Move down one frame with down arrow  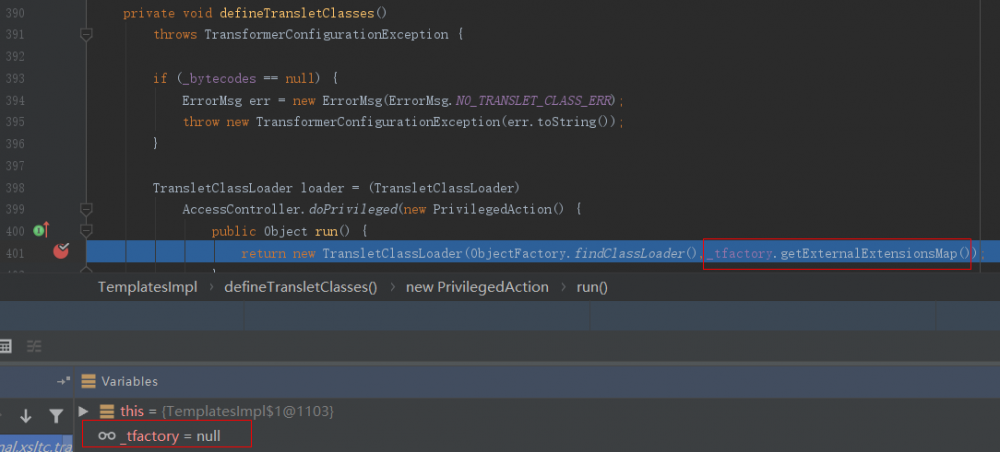tap(26, 416)
